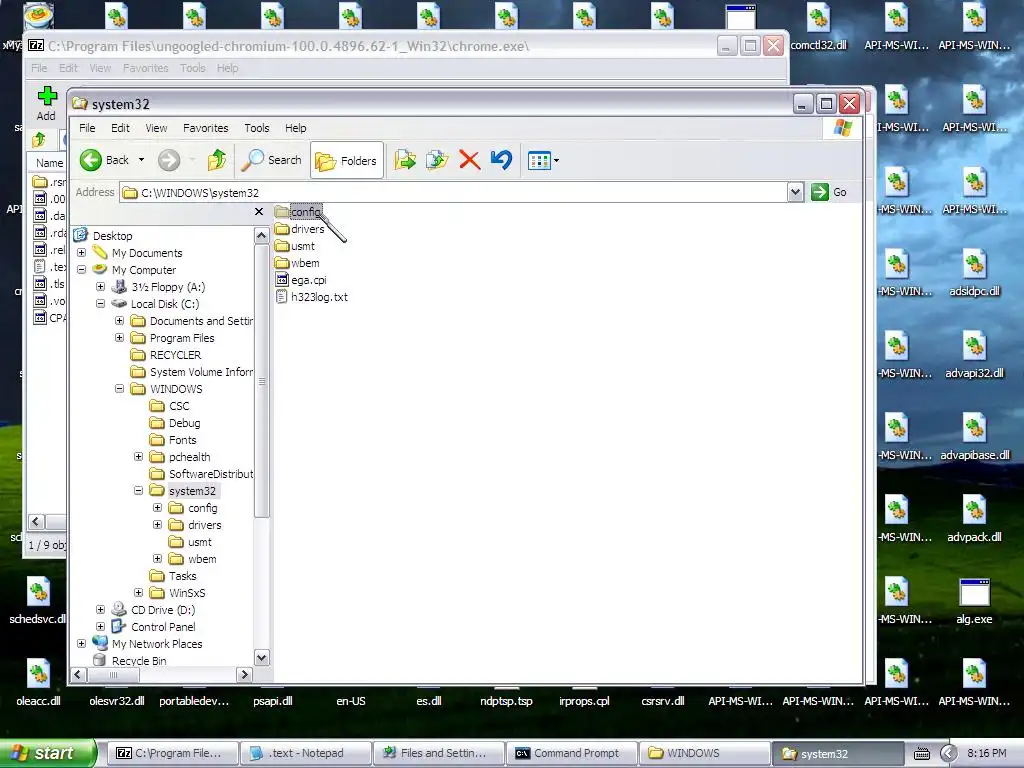This screenshot has width=1024, height=768.
Task: Open the Favorites menu in system32
Action: (206, 128)
